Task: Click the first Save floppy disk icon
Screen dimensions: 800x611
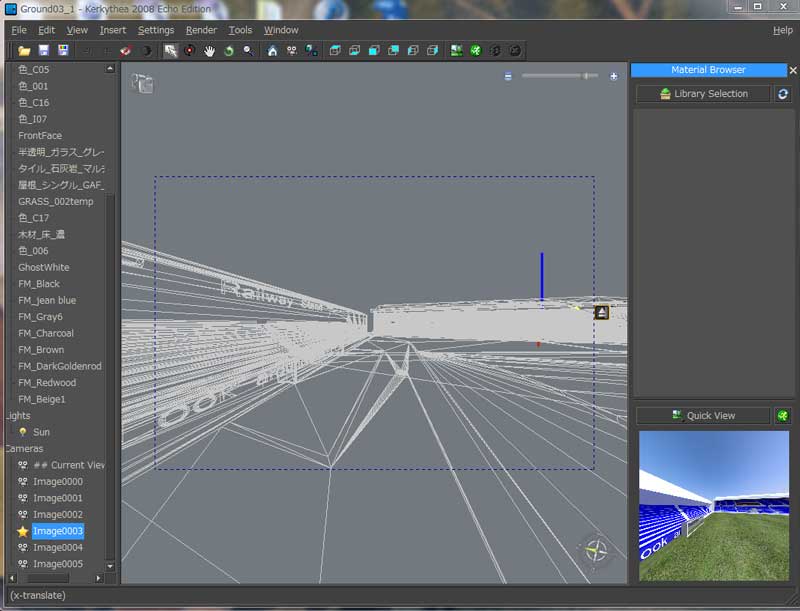Action: [x=44, y=50]
